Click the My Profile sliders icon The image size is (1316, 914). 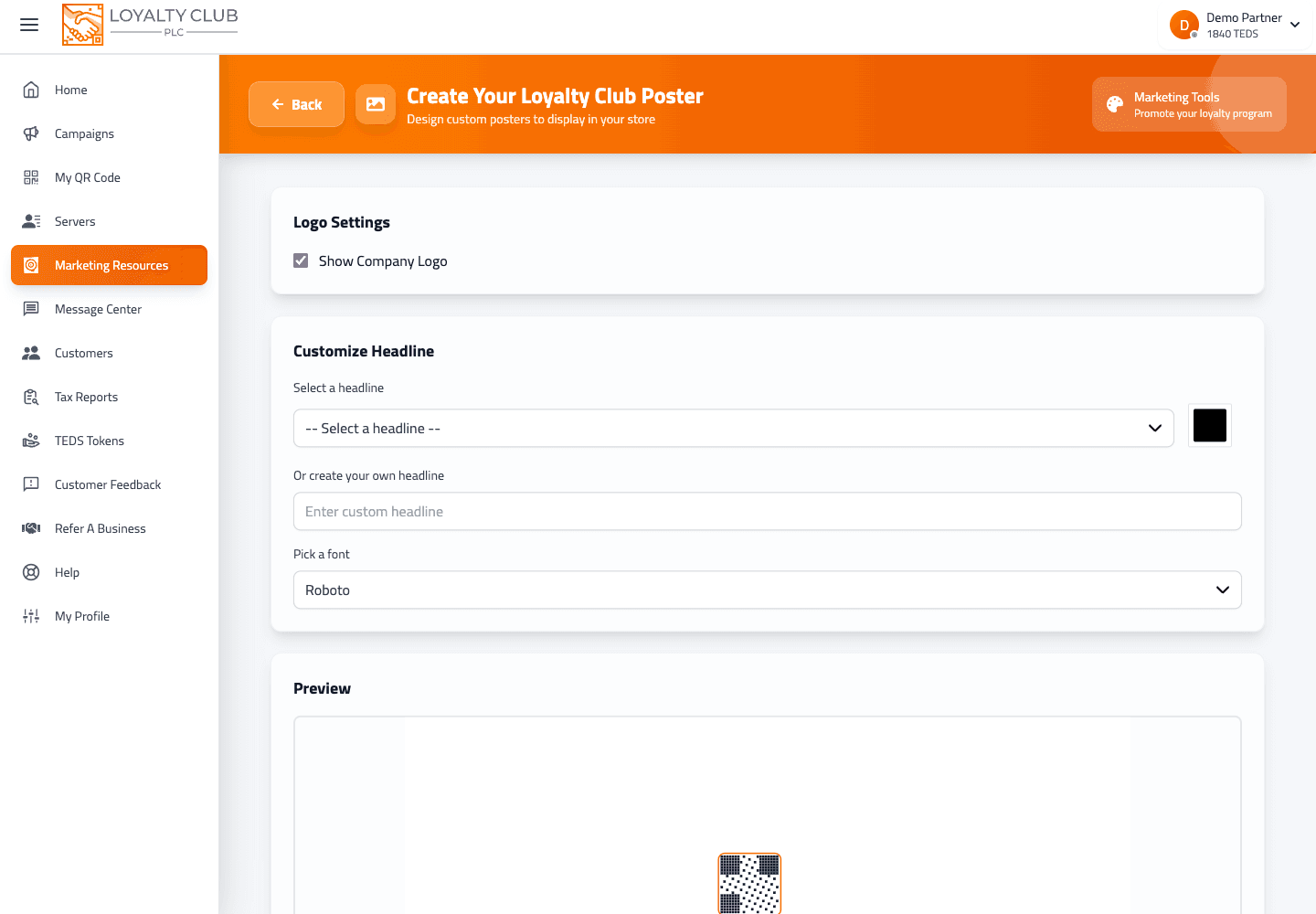pos(31,616)
